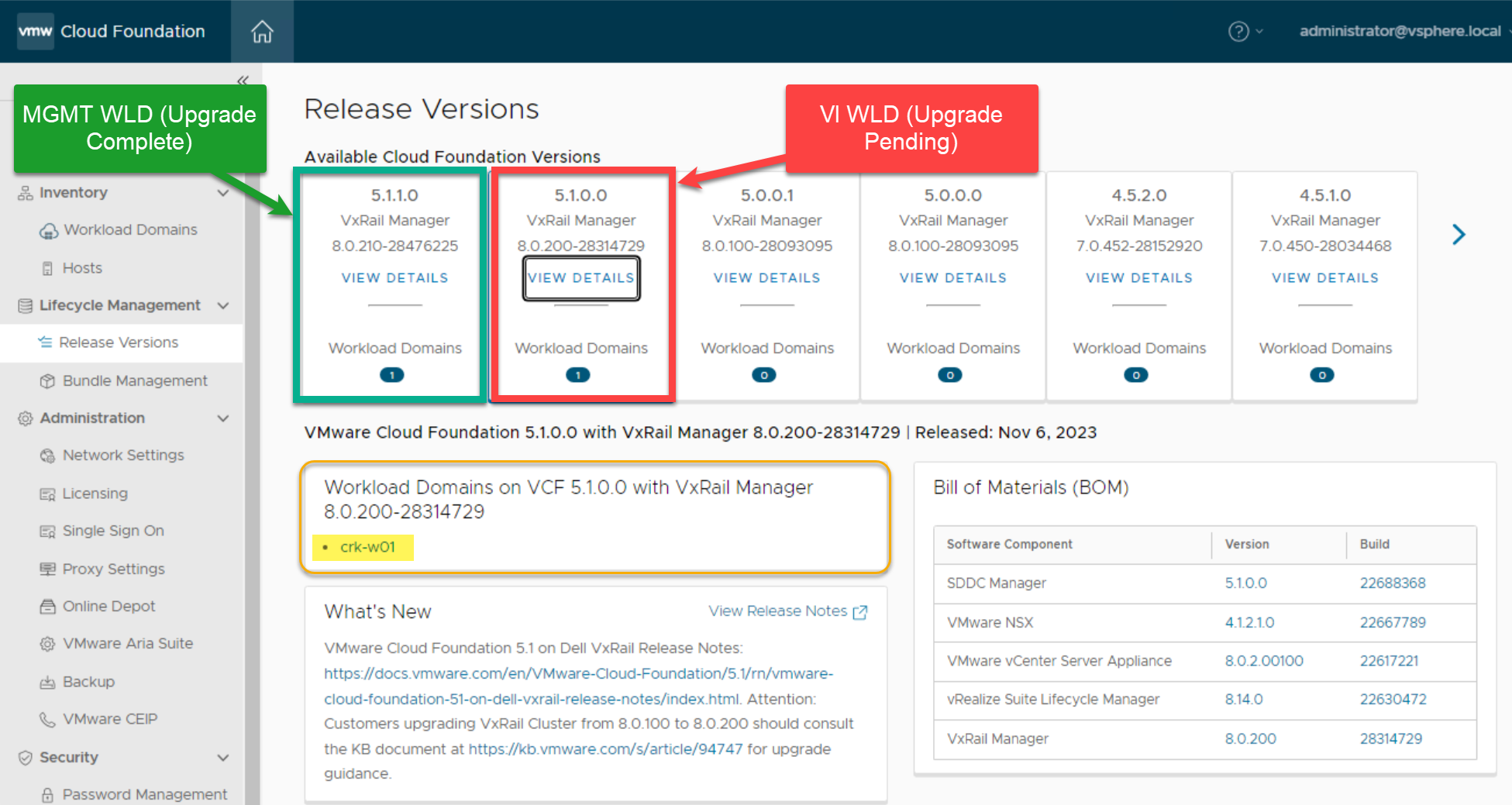
Task: Click the Workload Domains cloud icon
Action: pyautogui.click(x=48, y=231)
